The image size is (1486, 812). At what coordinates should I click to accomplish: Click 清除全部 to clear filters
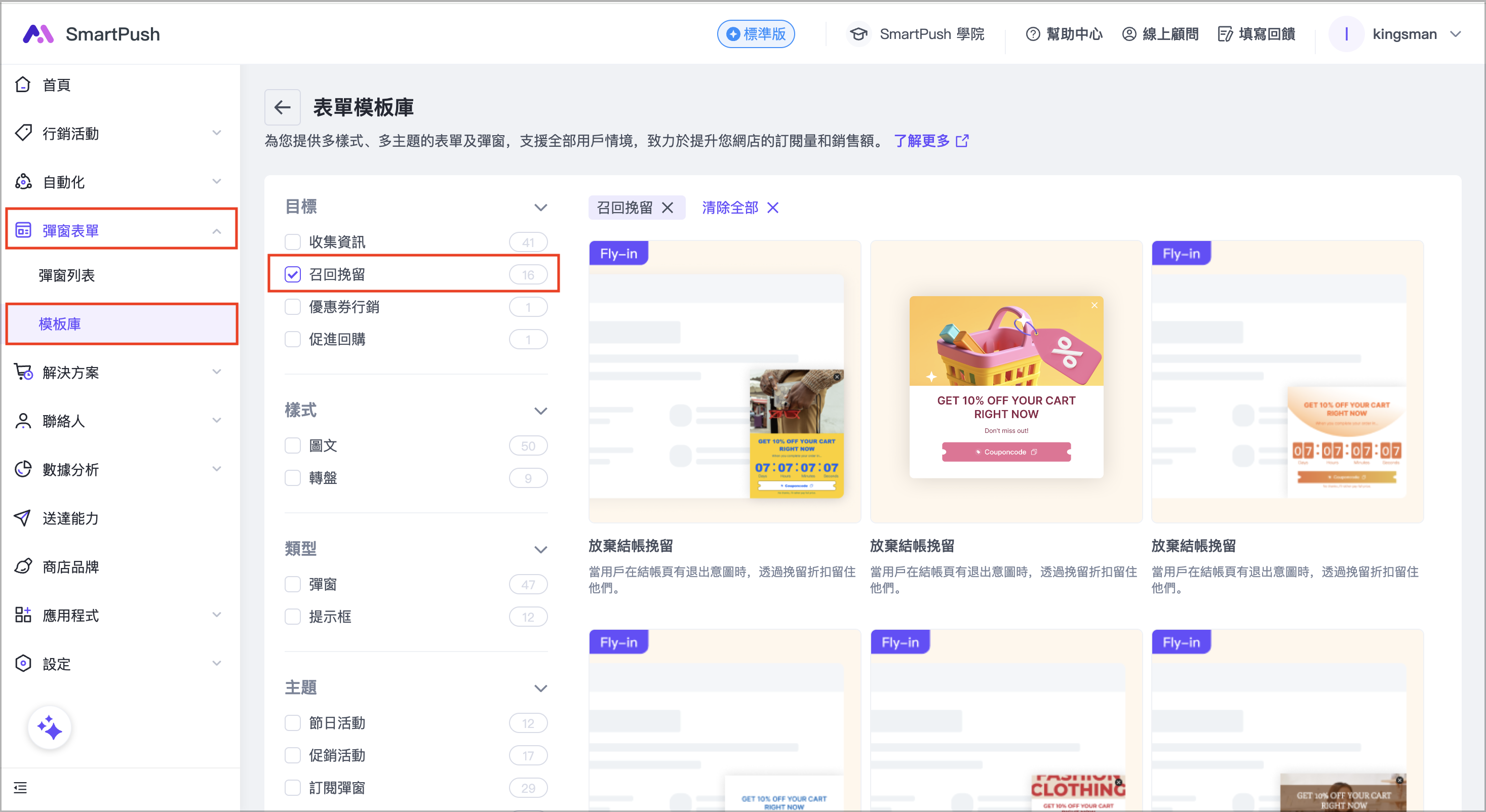click(730, 208)
